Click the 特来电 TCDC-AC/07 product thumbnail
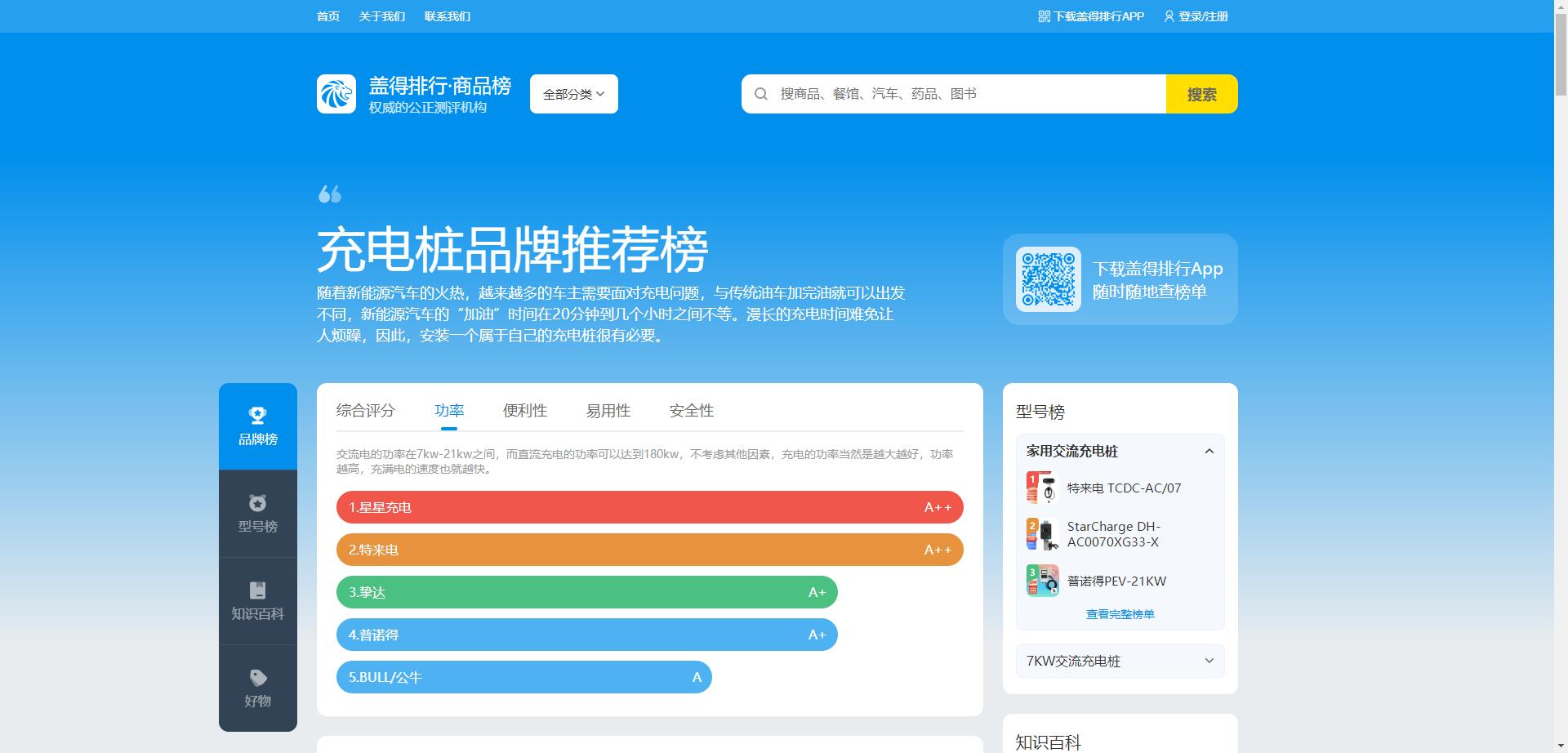This screenshot has width=1568, height=753. (x=1041, y=488)
